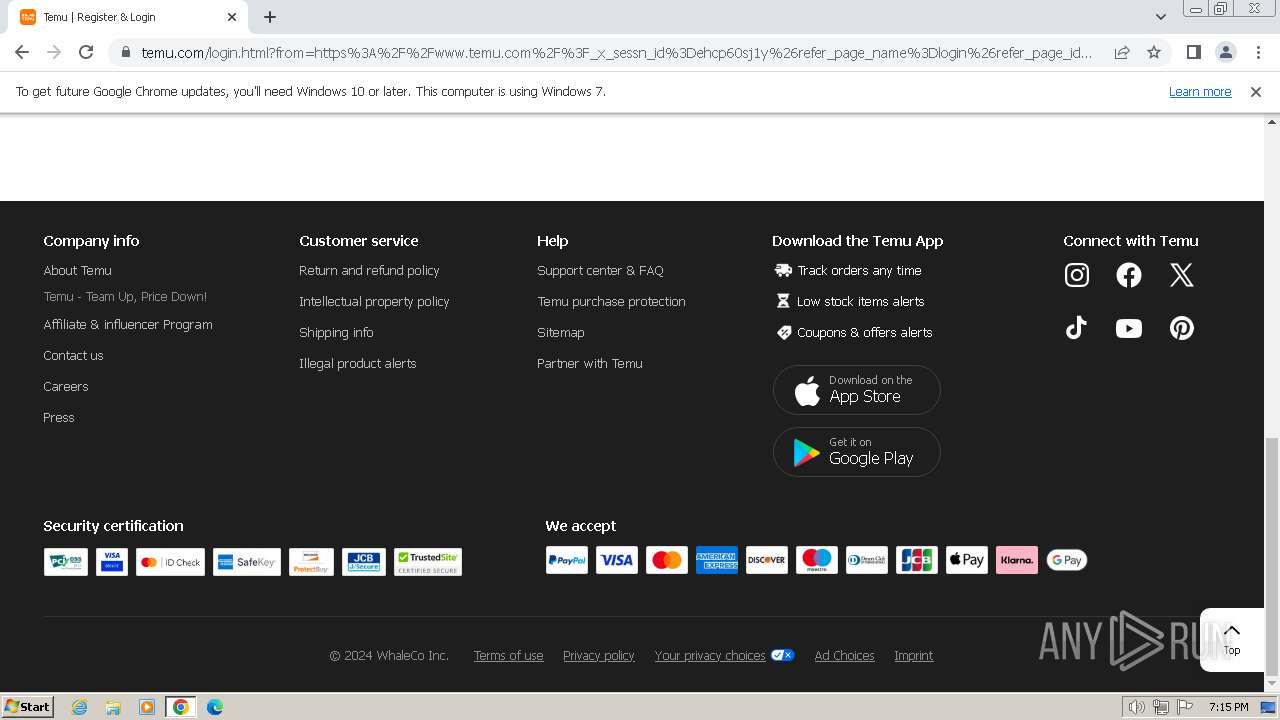Share this page from address bar
The image size is (1280, 720).
click(1122, 52)
